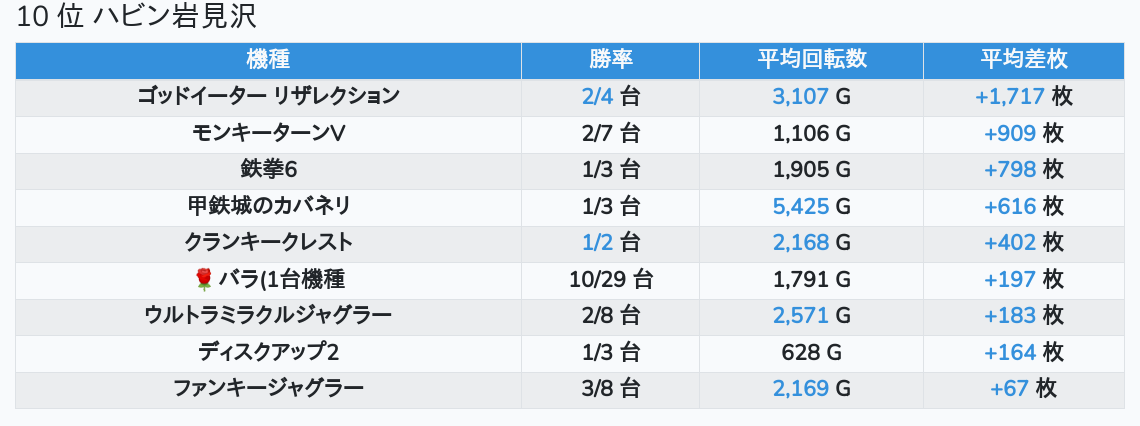
Task: Sort by the 平均差枚 column header
Action: (1023, 60)
